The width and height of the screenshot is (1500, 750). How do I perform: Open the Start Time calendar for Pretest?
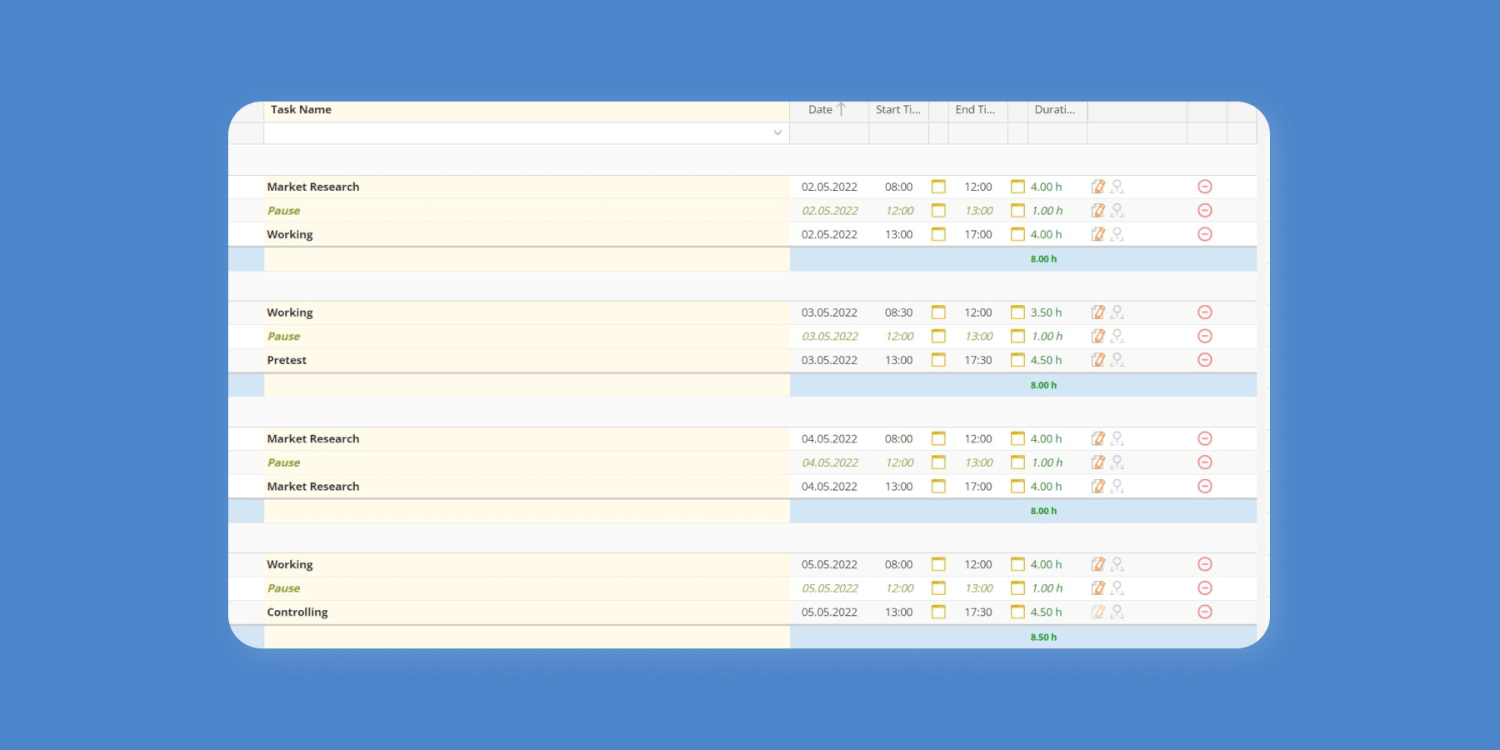pos(938,359)
